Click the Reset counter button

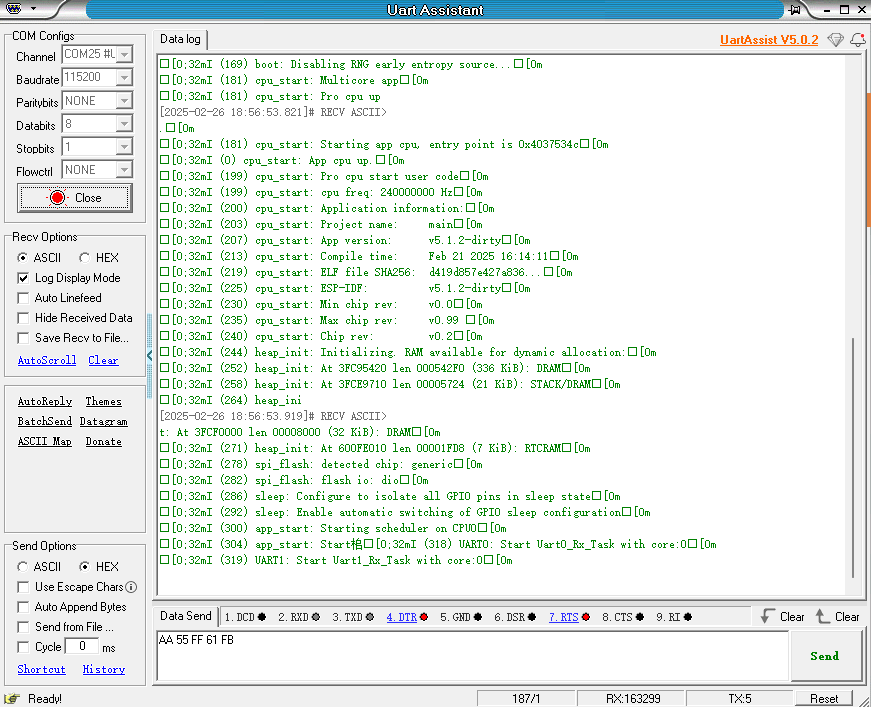coord(824,699)
